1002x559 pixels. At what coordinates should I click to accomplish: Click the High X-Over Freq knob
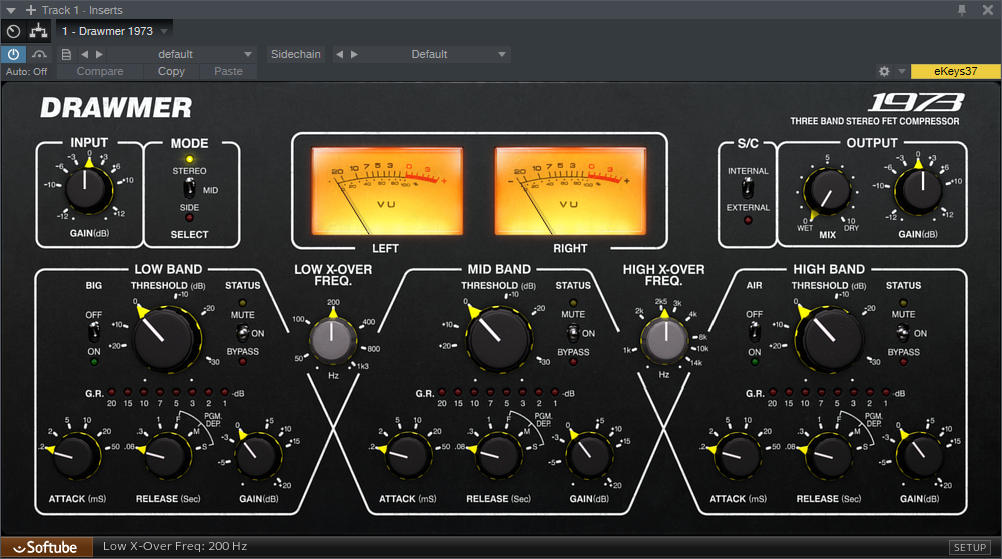tap(665, 340)
